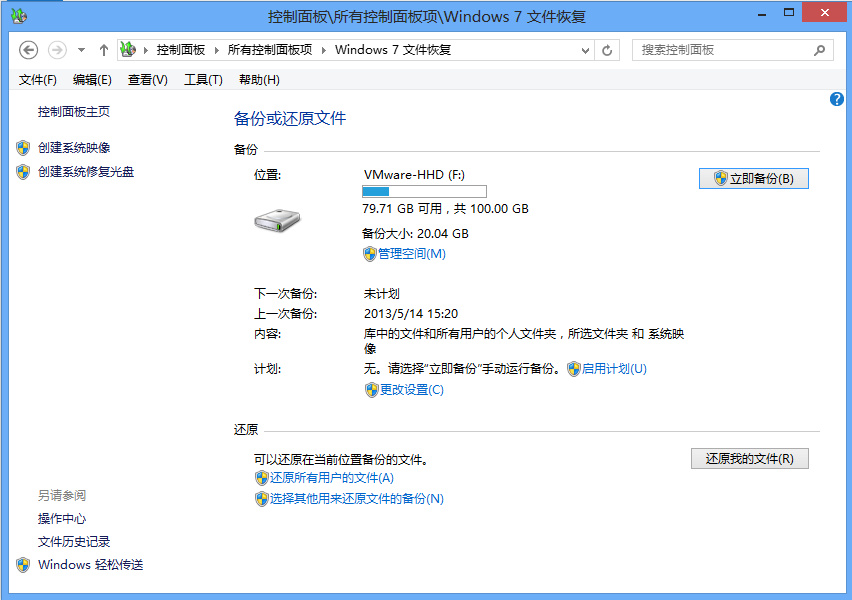Go up one level with up arrow
This screenshot has height=600, width=852.
click(x=104, y=50)
